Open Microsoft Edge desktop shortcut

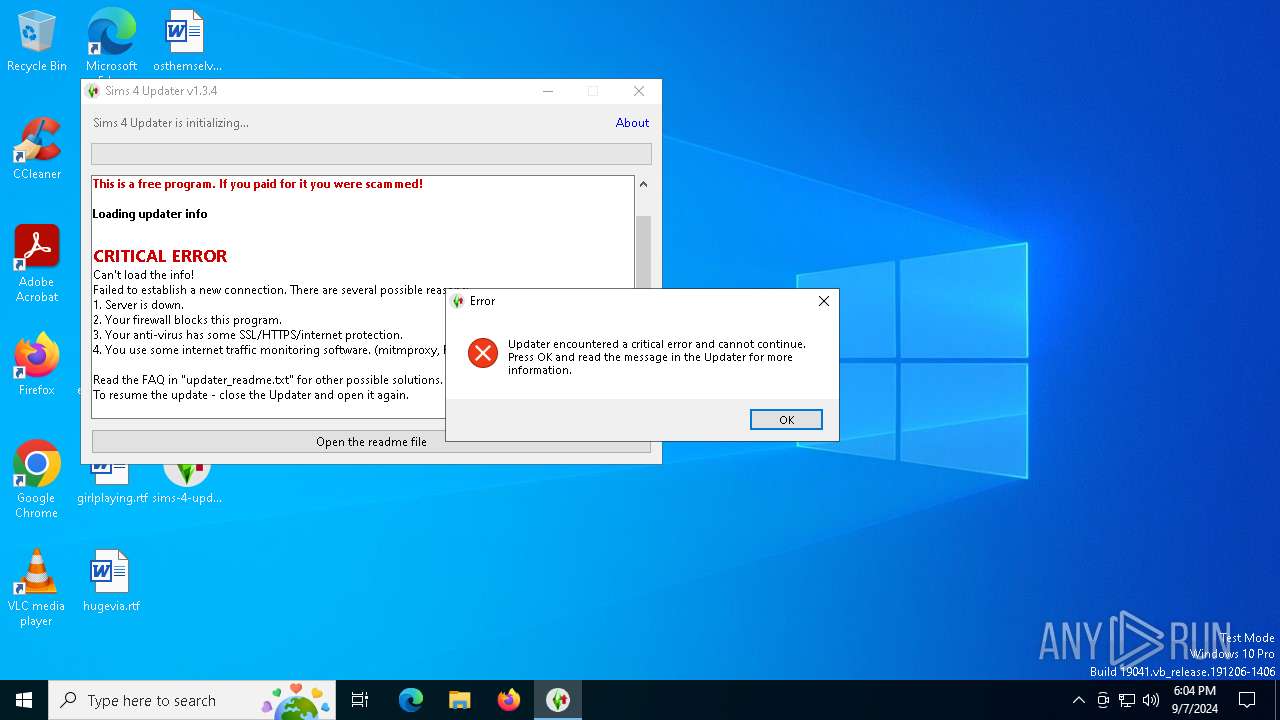[111, 41]
